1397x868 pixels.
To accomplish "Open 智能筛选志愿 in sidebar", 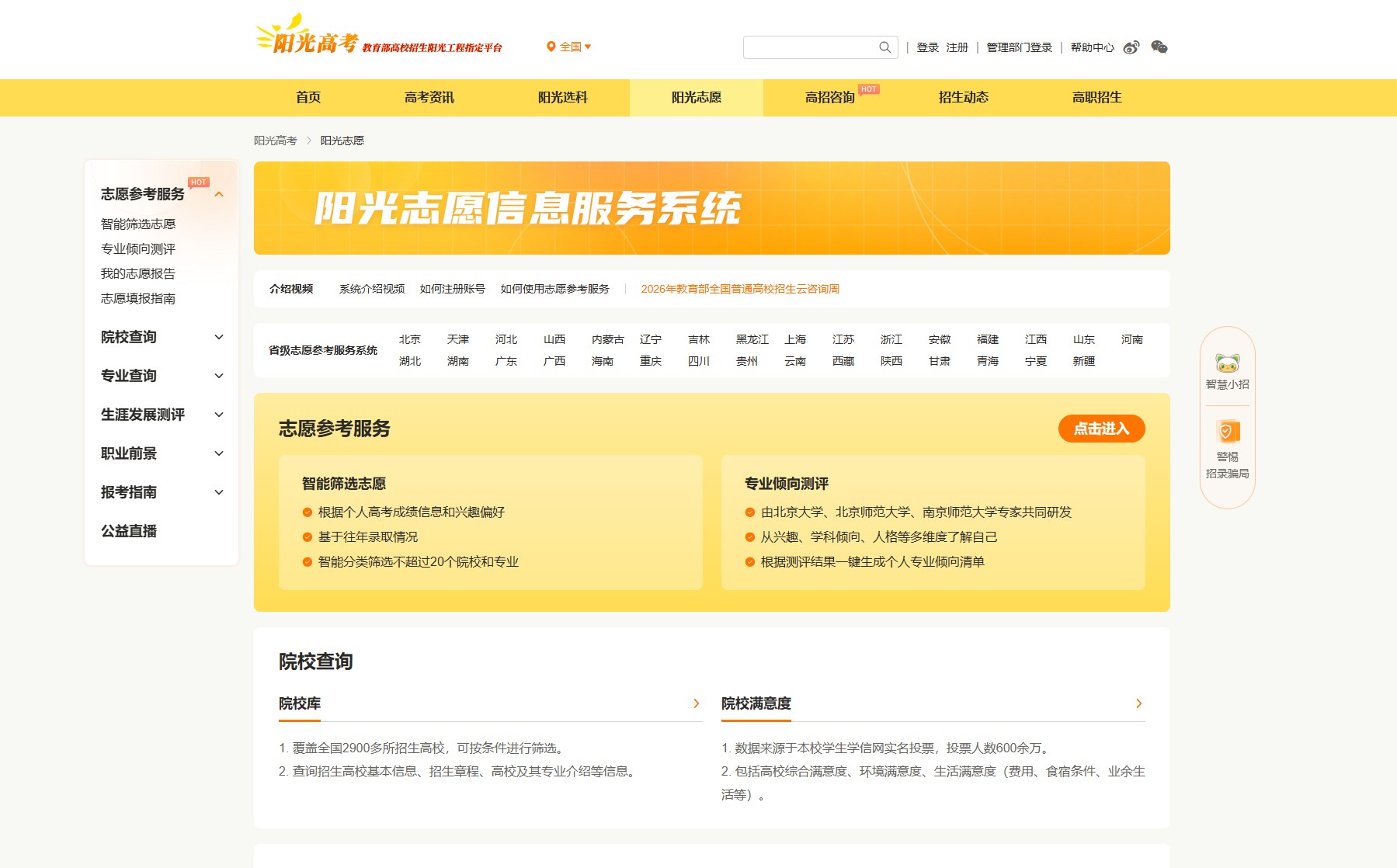I will [x=138, y=224].
